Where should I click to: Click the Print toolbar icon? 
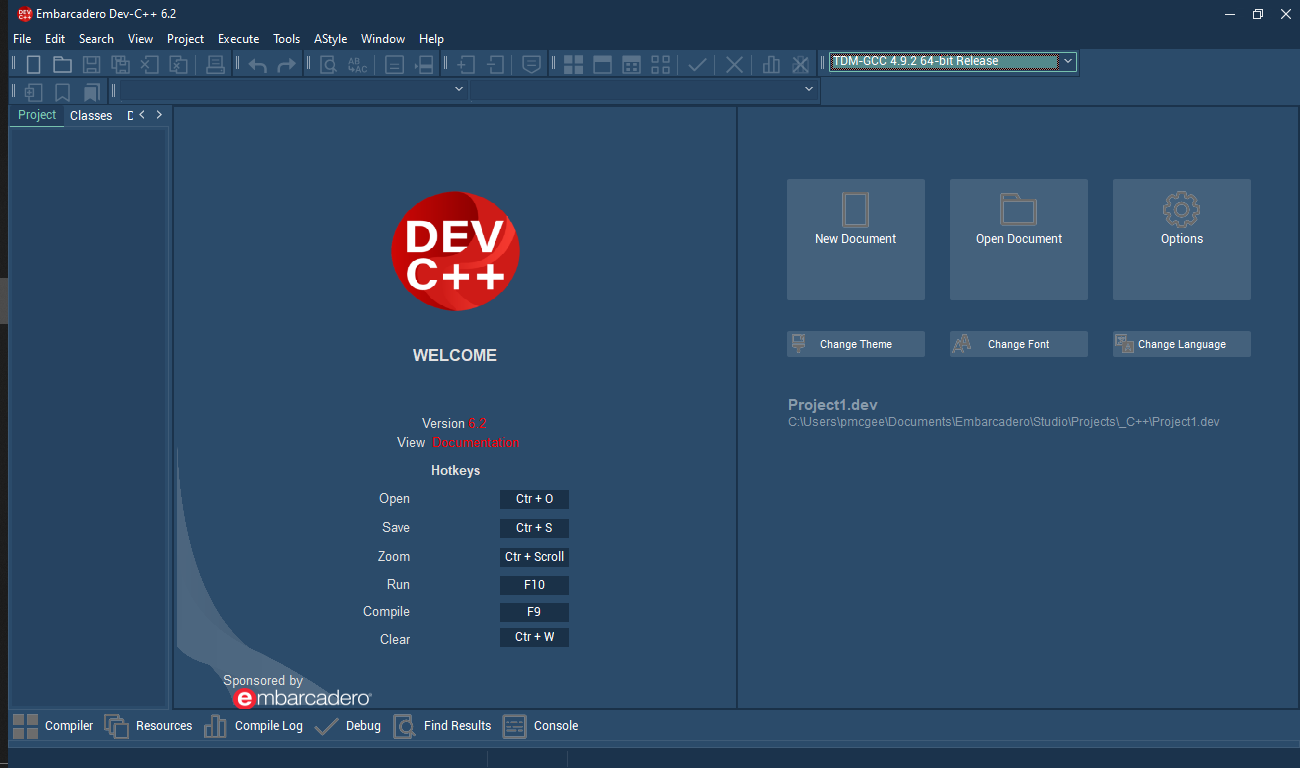pos(215,65)
